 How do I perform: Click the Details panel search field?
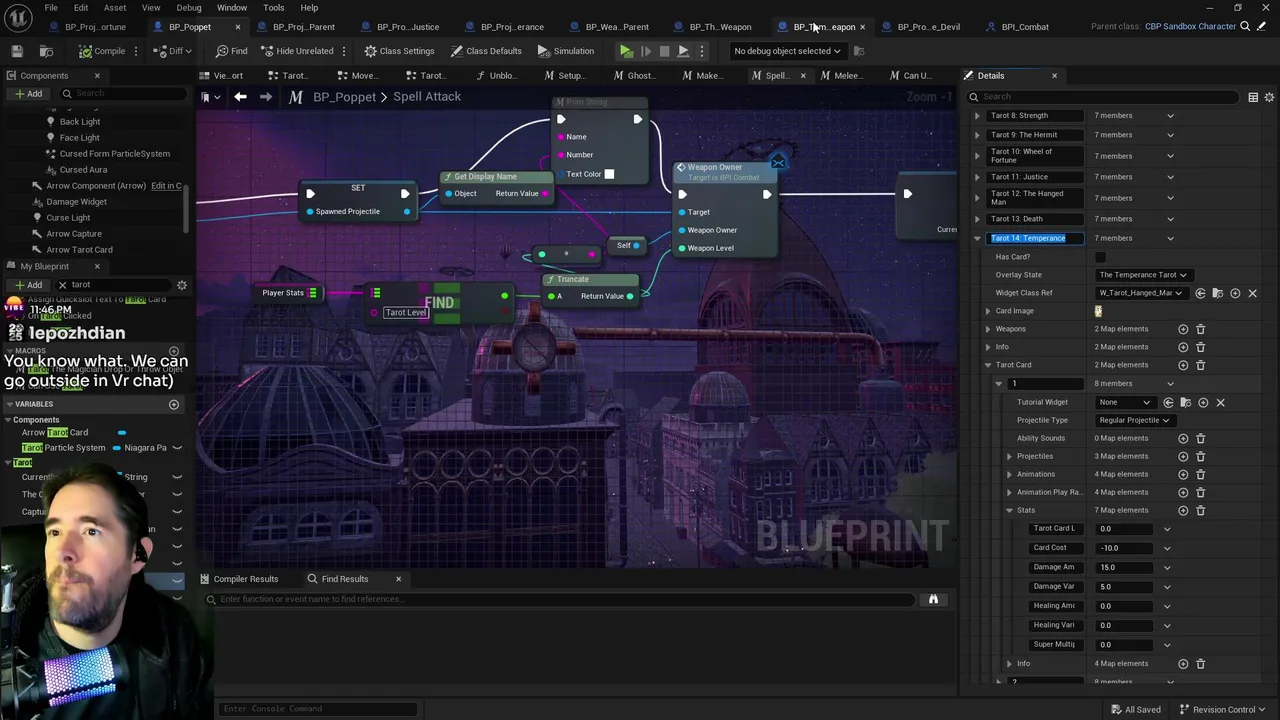1105,97
